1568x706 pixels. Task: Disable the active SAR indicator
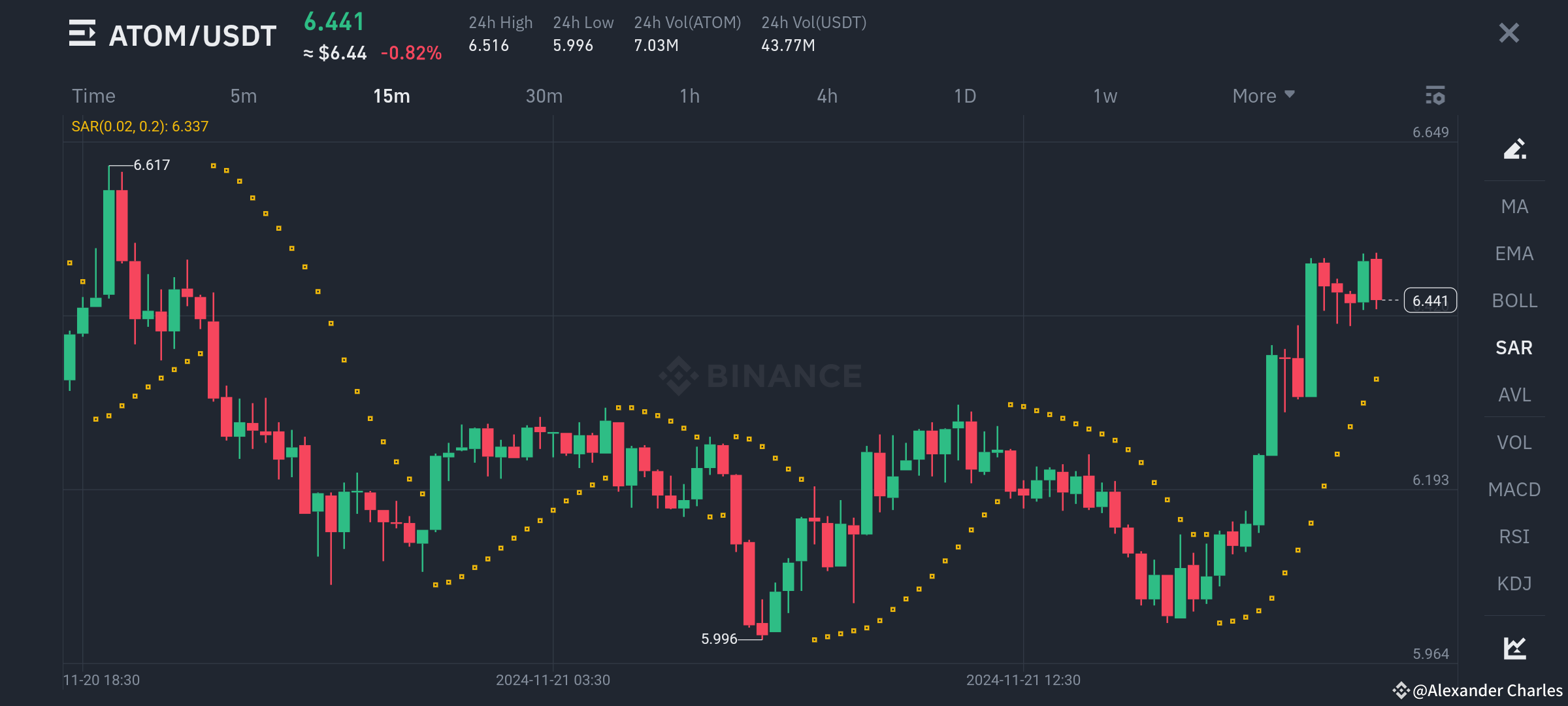click(1514, 347)
